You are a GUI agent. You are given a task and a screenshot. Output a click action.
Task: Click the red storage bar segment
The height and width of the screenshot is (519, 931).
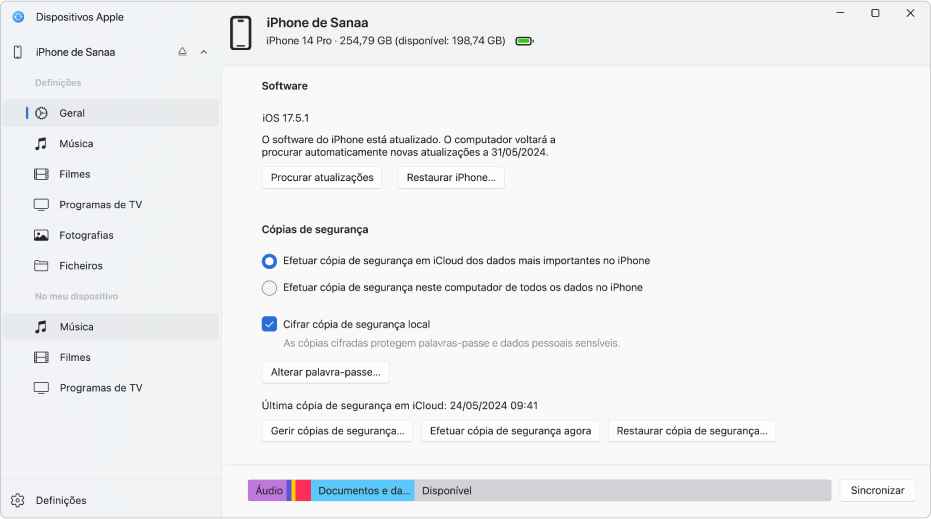(303, 490)
